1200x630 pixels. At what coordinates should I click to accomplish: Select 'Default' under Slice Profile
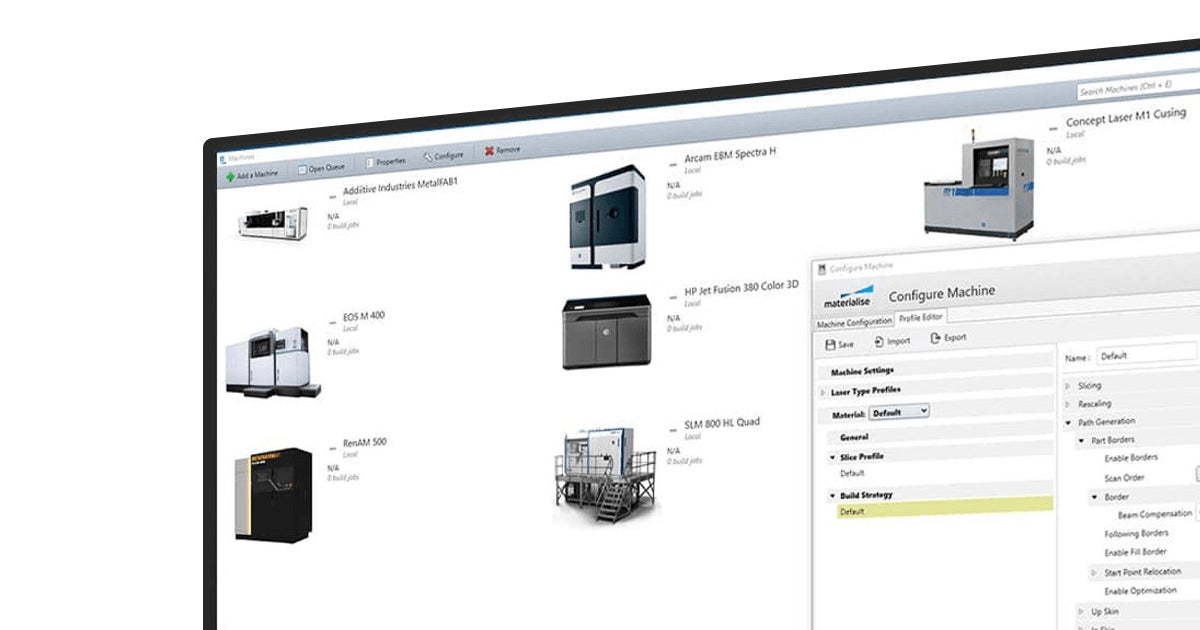click(x=852, y=473)
